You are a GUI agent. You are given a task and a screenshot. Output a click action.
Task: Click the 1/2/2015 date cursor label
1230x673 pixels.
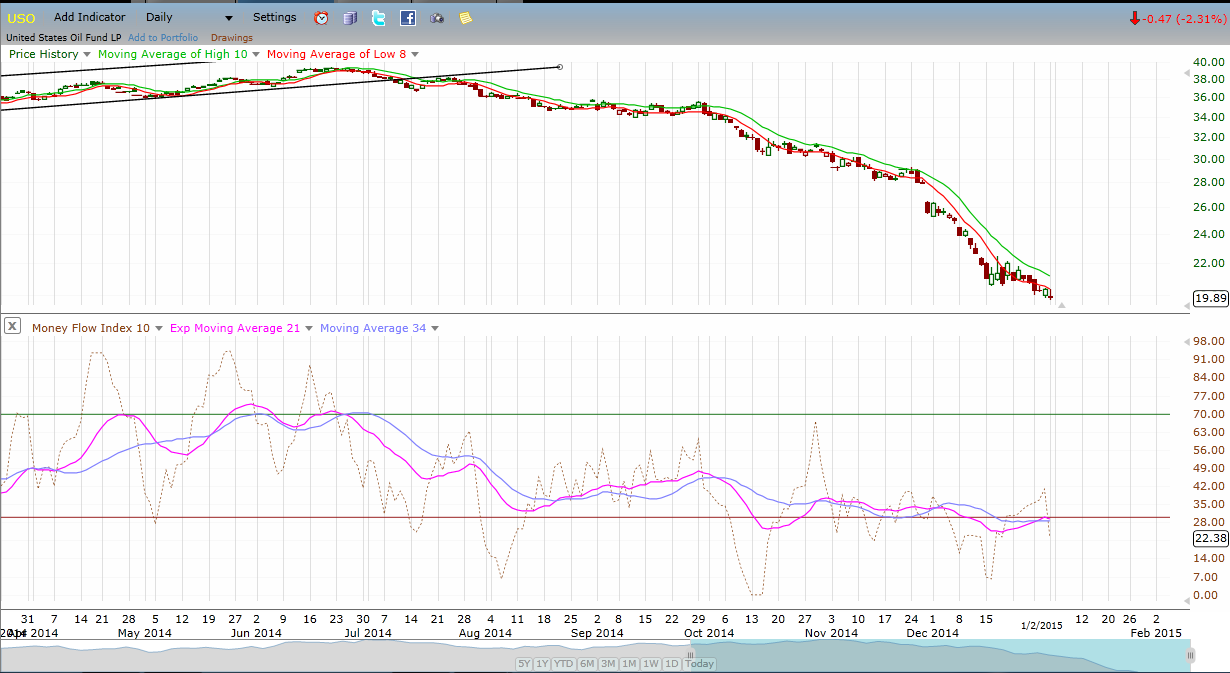coord(1041,624)
